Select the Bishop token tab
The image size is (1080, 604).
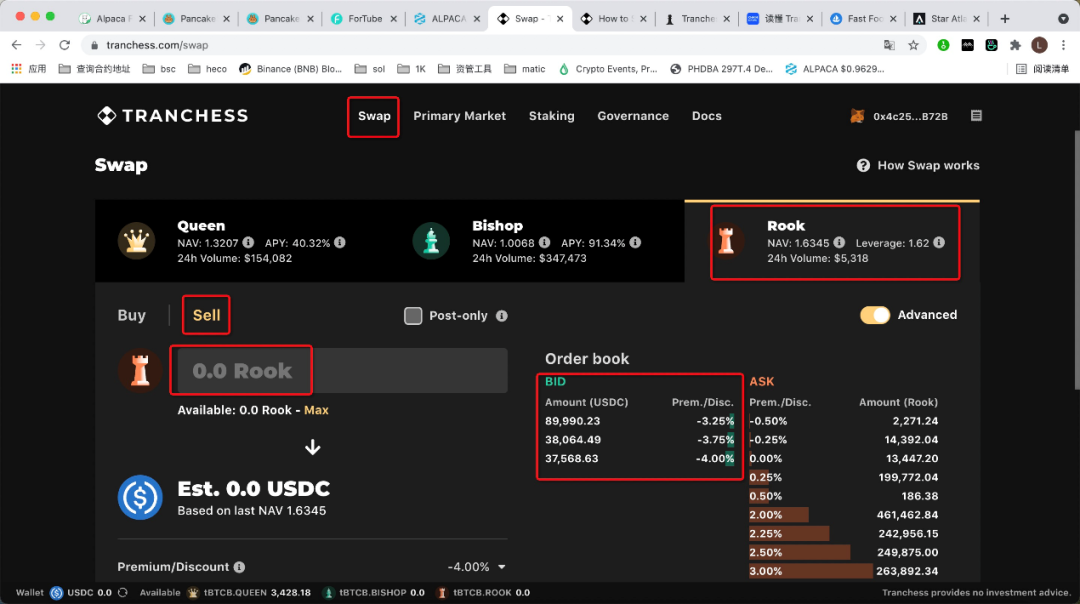(x=537, y=241)
